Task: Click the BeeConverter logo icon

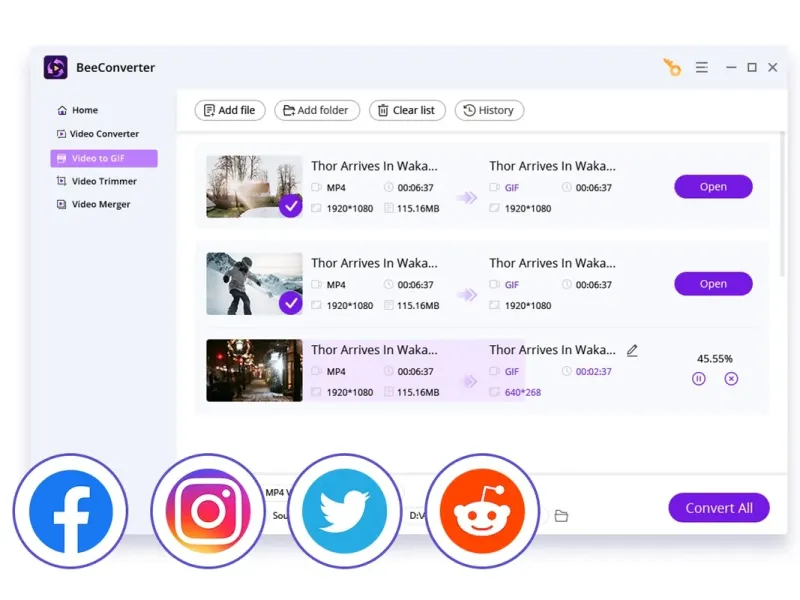Action: 56,67
